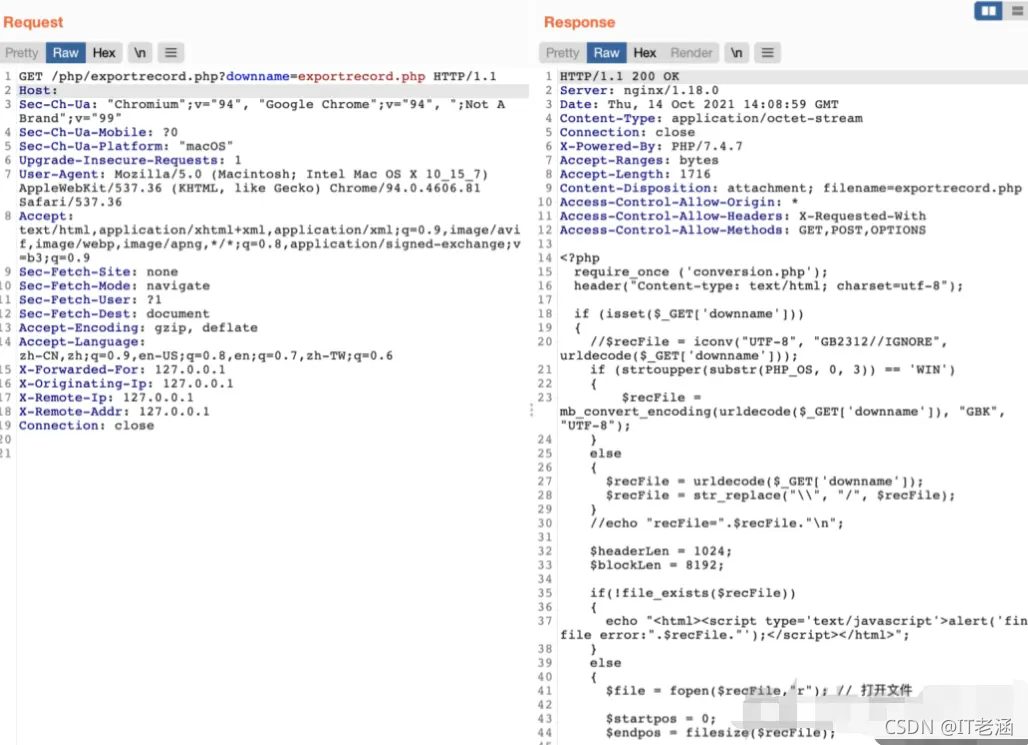Click the Content-Disposition attachment header
The width and height of the screenshot is (1028, 745).
pyautogui.click(x=791, y=188)
